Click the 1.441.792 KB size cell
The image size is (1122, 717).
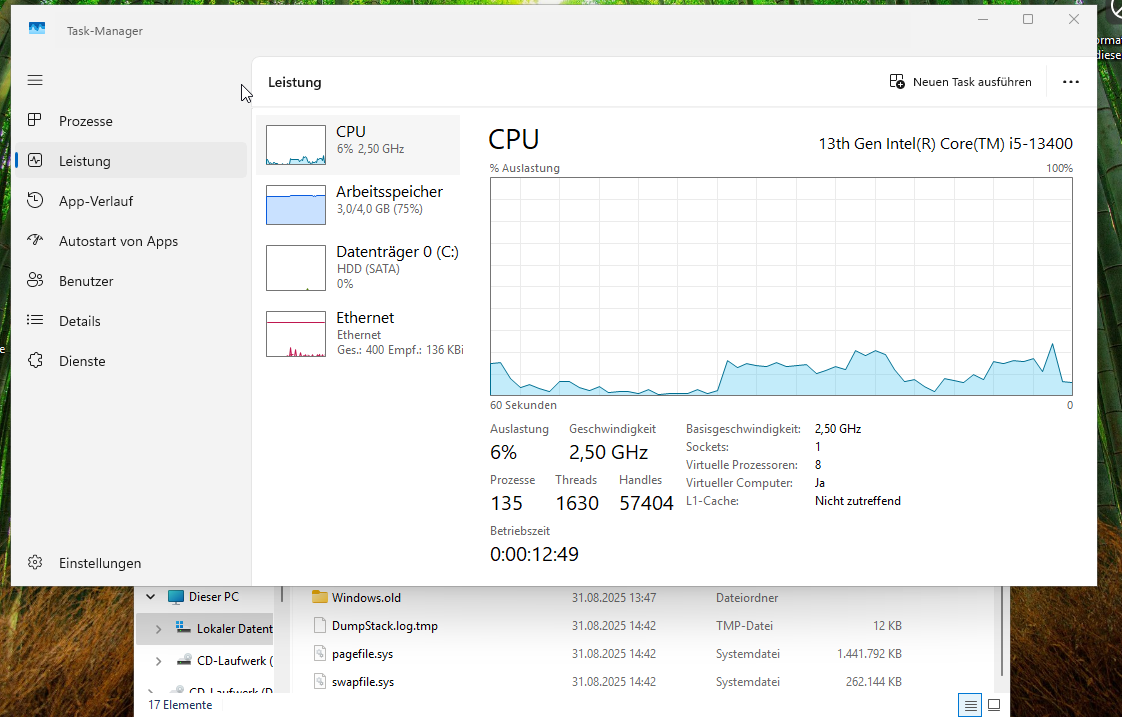pyautogui.click(x=869, y=653)
